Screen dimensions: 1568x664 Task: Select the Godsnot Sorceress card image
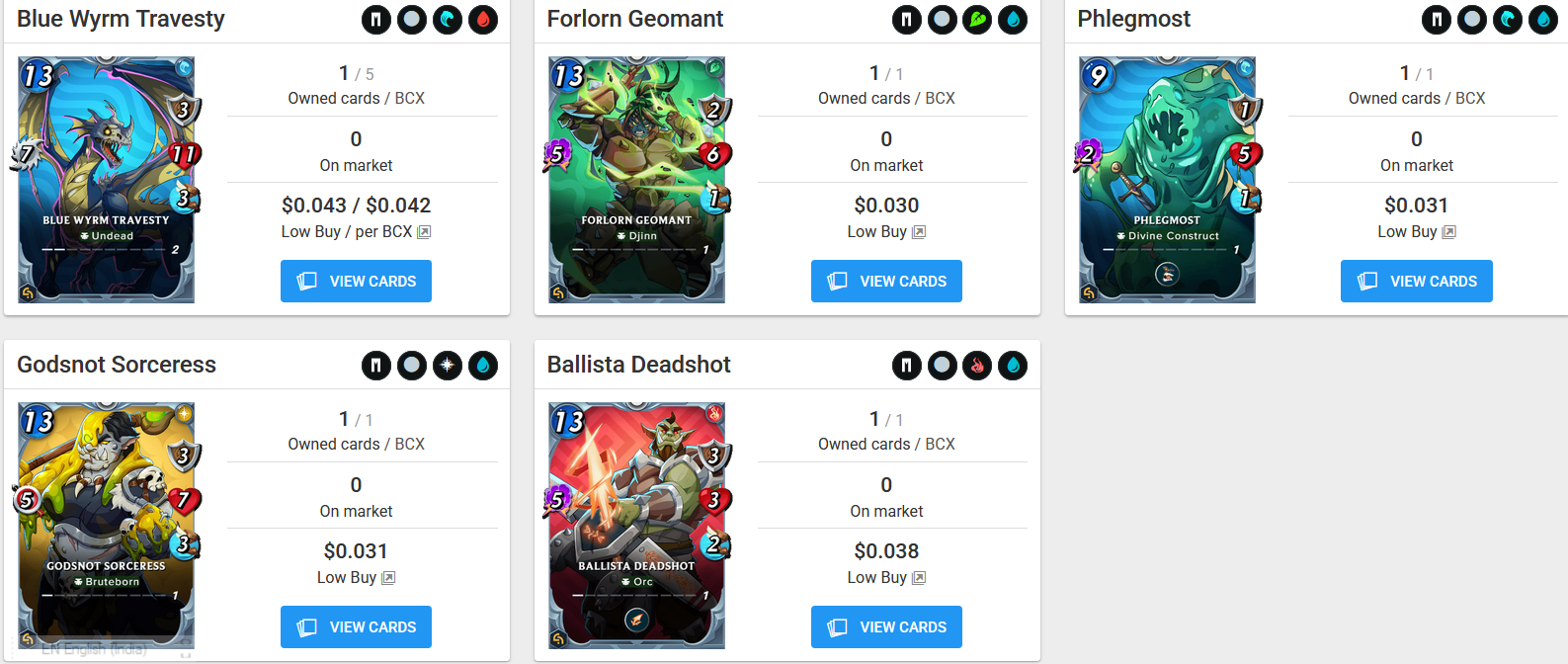coord(107,525)
